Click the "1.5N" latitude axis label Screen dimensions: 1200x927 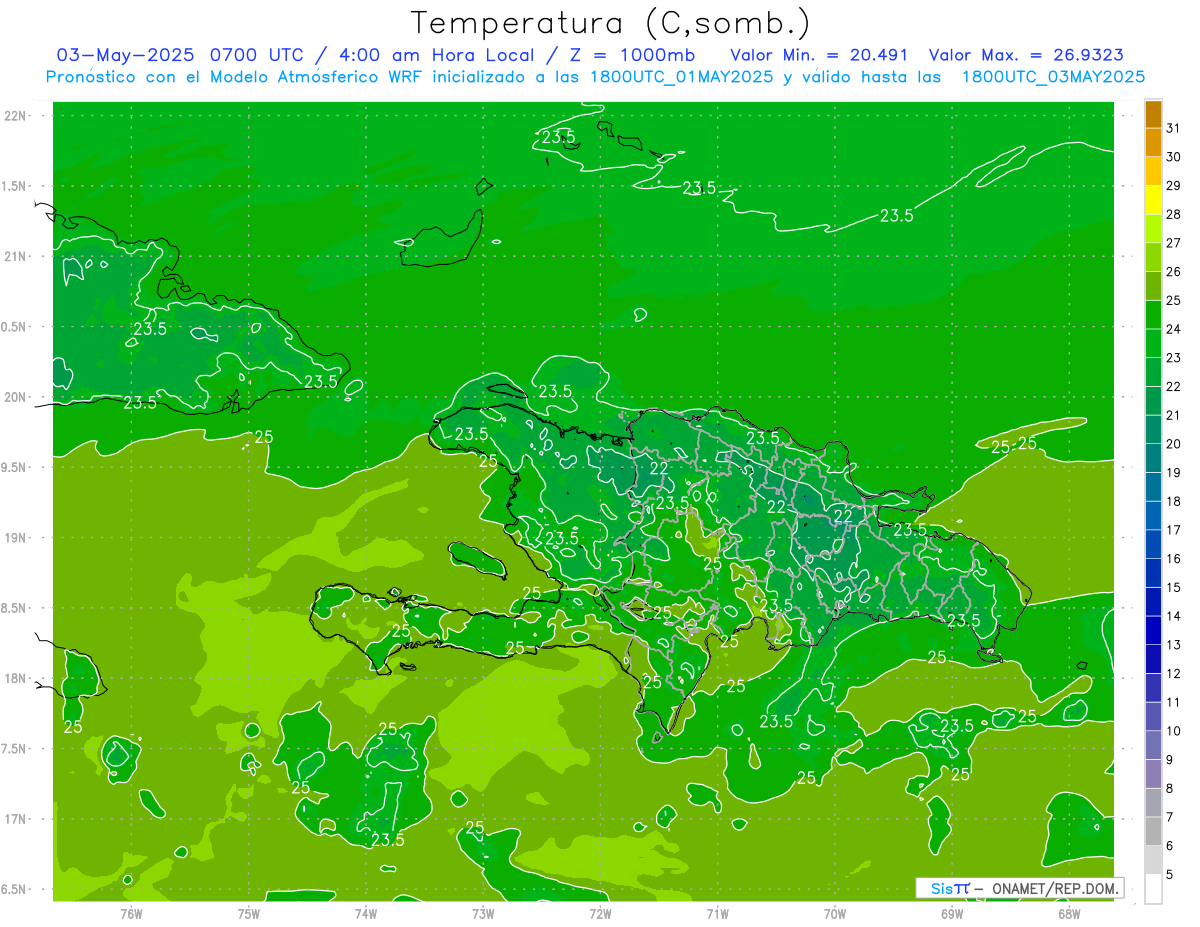tap(15, 186)
